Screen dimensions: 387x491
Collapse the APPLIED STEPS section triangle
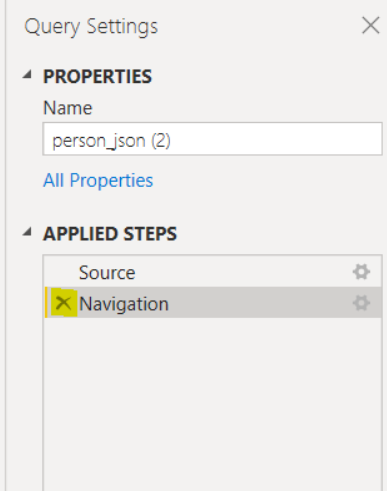tap(28, 231)
